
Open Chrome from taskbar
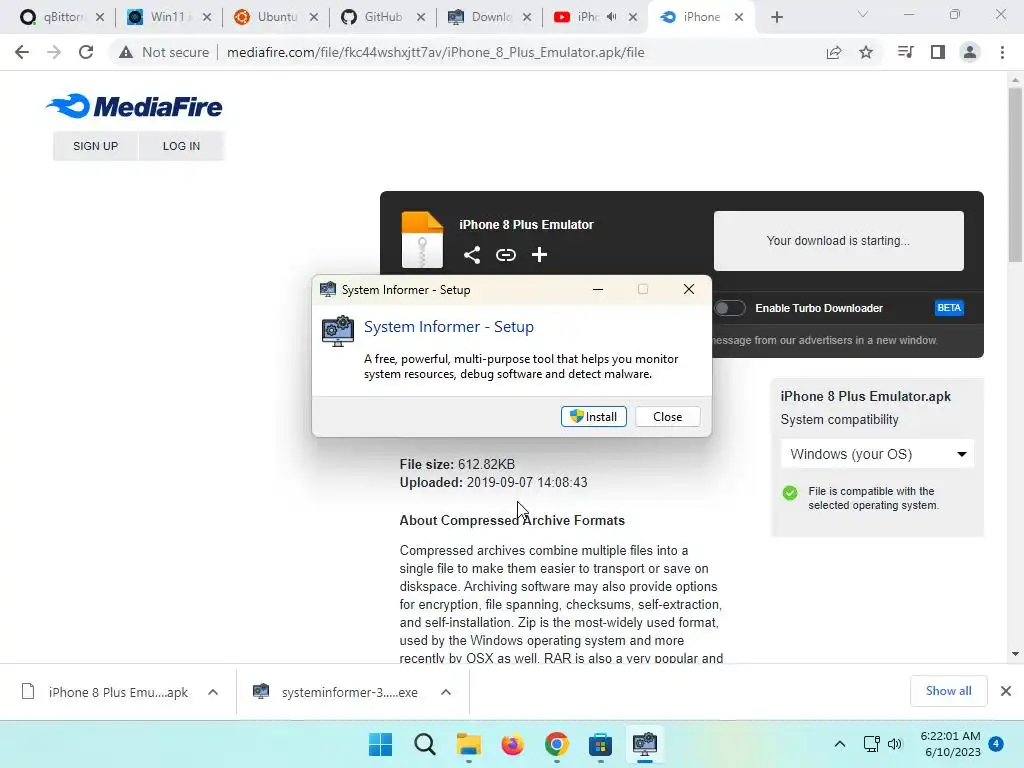pos(556,744)
